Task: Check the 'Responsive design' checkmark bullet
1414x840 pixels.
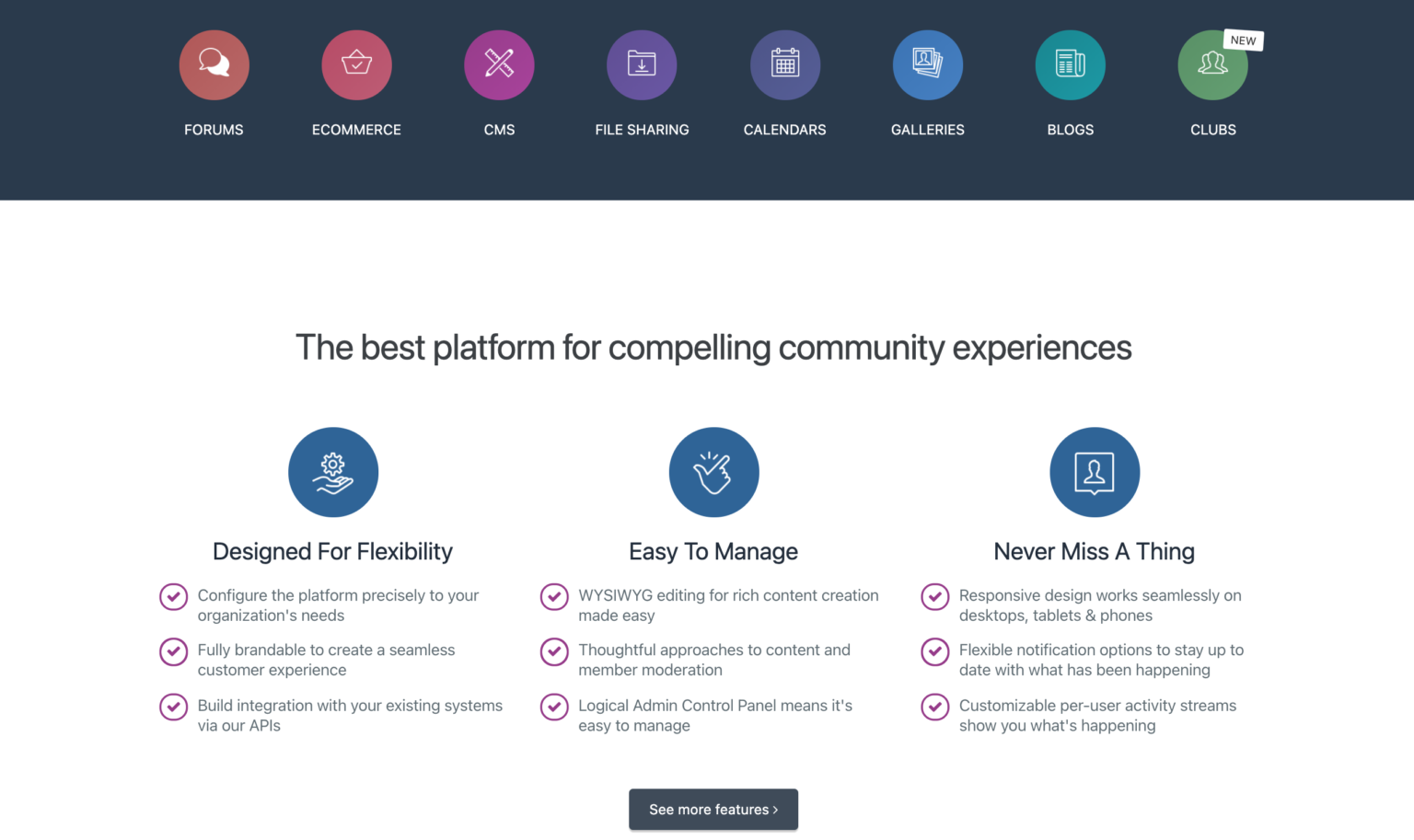Action: click(x=934, y=596)
